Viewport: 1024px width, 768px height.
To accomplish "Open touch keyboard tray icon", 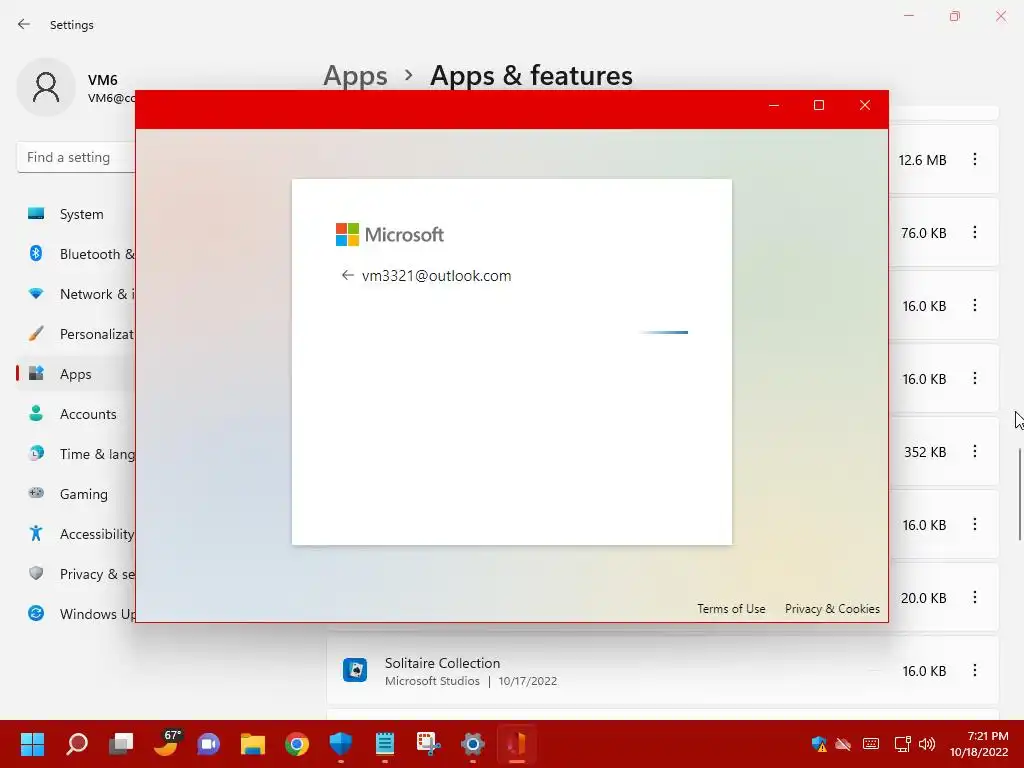I will coord(871,744).
